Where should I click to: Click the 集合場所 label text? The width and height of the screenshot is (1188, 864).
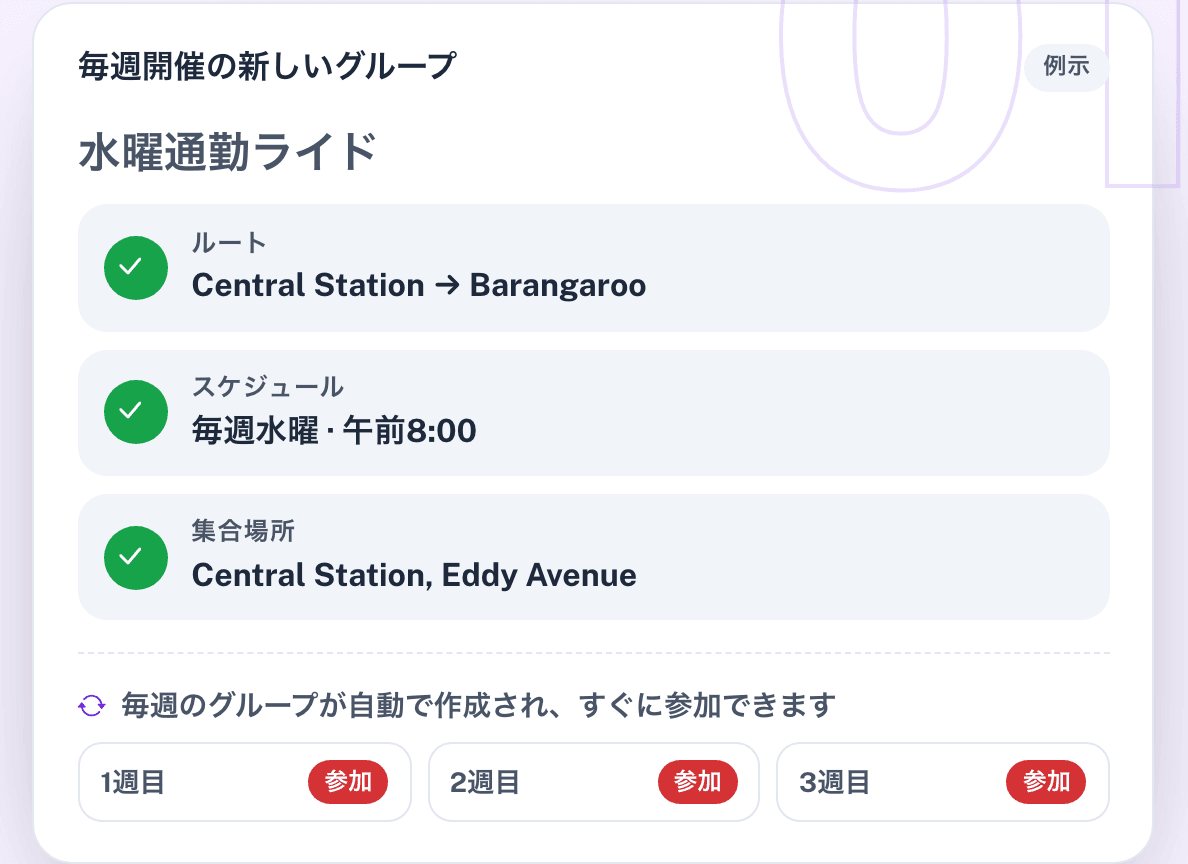click(243, 531)
